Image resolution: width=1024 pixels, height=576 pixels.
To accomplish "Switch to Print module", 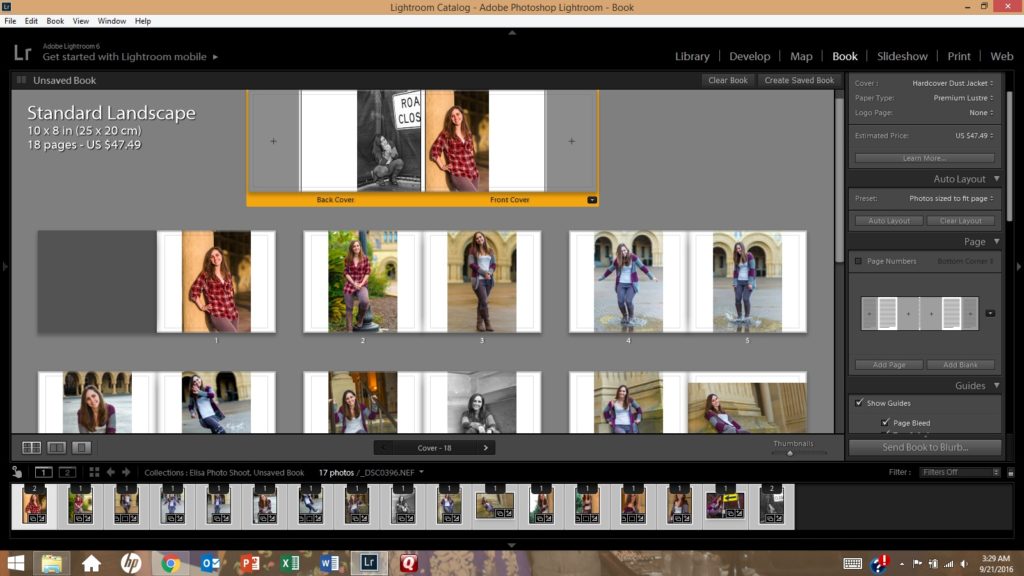I will pyautogui.click(x=959, y=56).
